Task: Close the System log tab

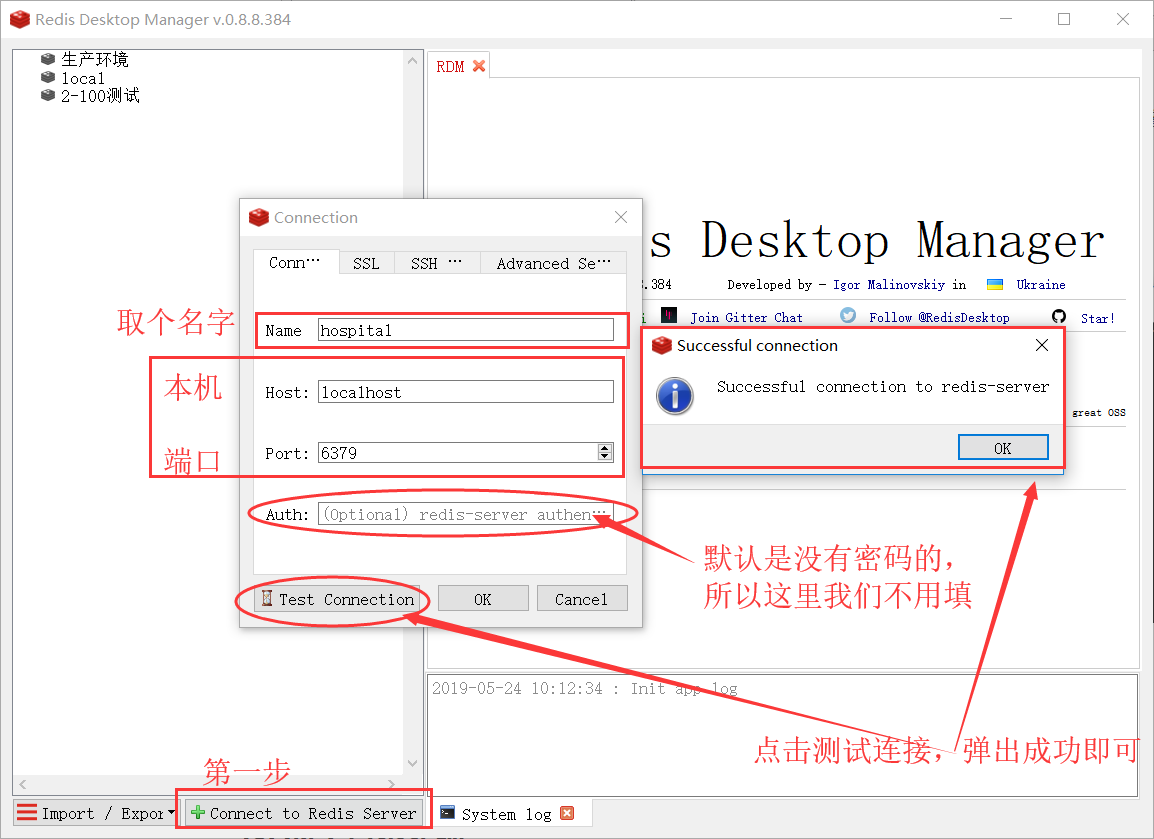Action: [x=567, y=813]
